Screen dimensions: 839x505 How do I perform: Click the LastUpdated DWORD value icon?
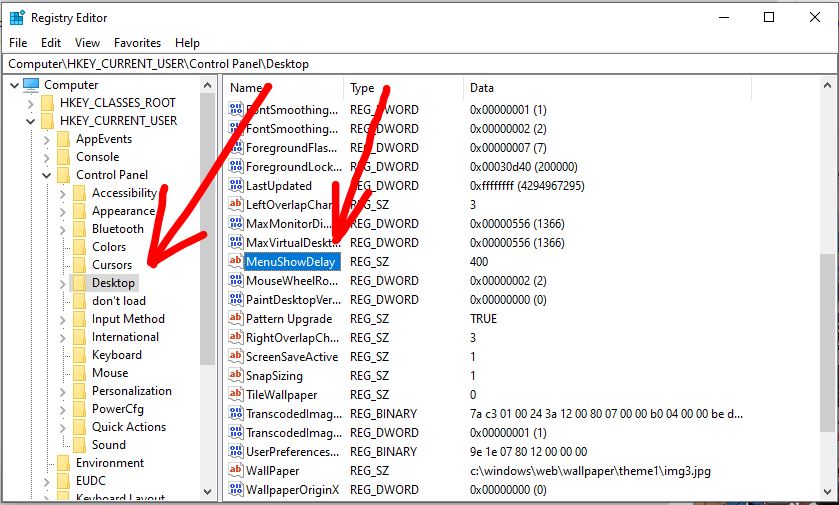click(x=235, y=185)
